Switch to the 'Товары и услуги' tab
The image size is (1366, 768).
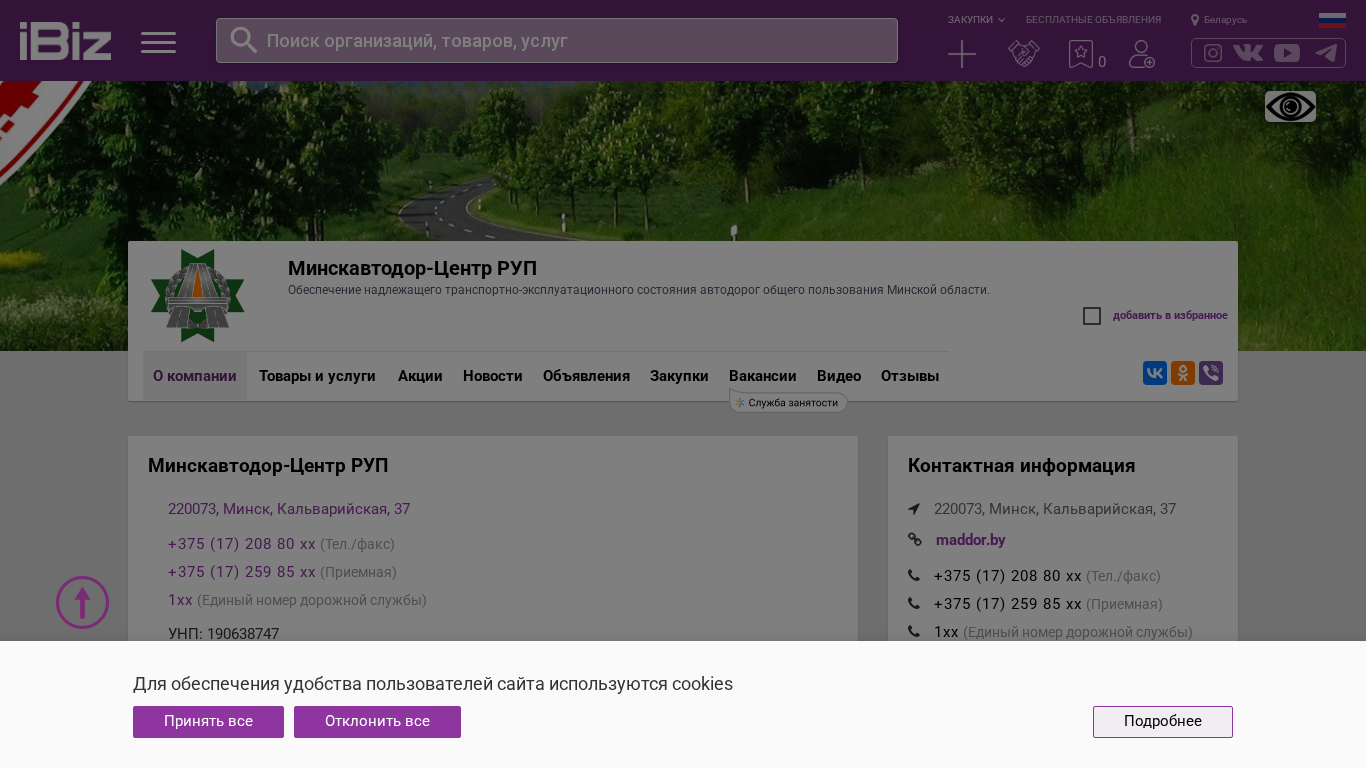(317, 376)
